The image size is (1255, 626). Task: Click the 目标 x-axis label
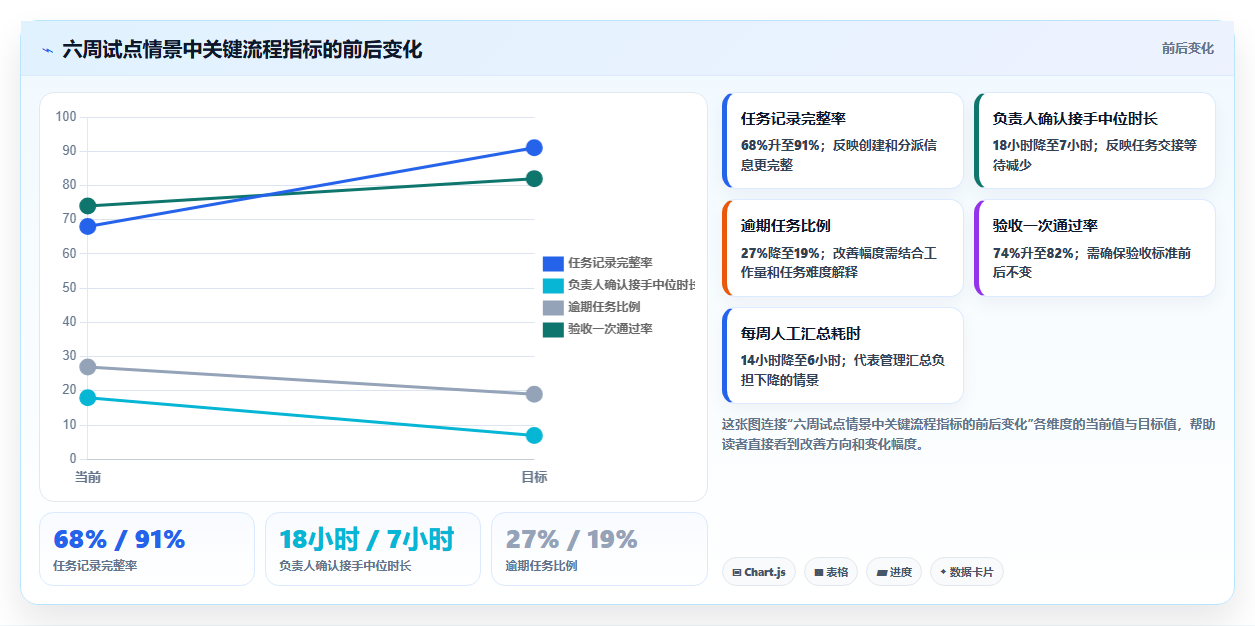[534, 477]
